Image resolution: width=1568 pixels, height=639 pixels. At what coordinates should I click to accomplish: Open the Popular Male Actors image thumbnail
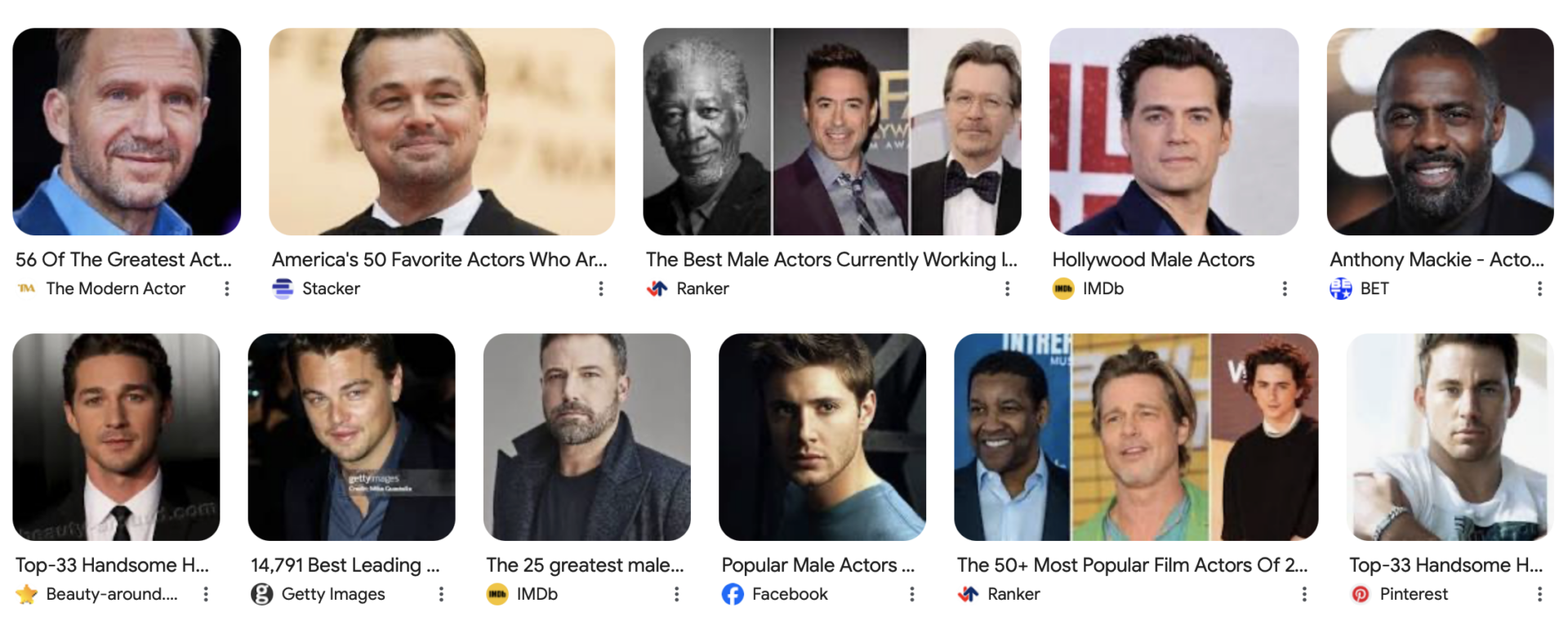(822, 436)
